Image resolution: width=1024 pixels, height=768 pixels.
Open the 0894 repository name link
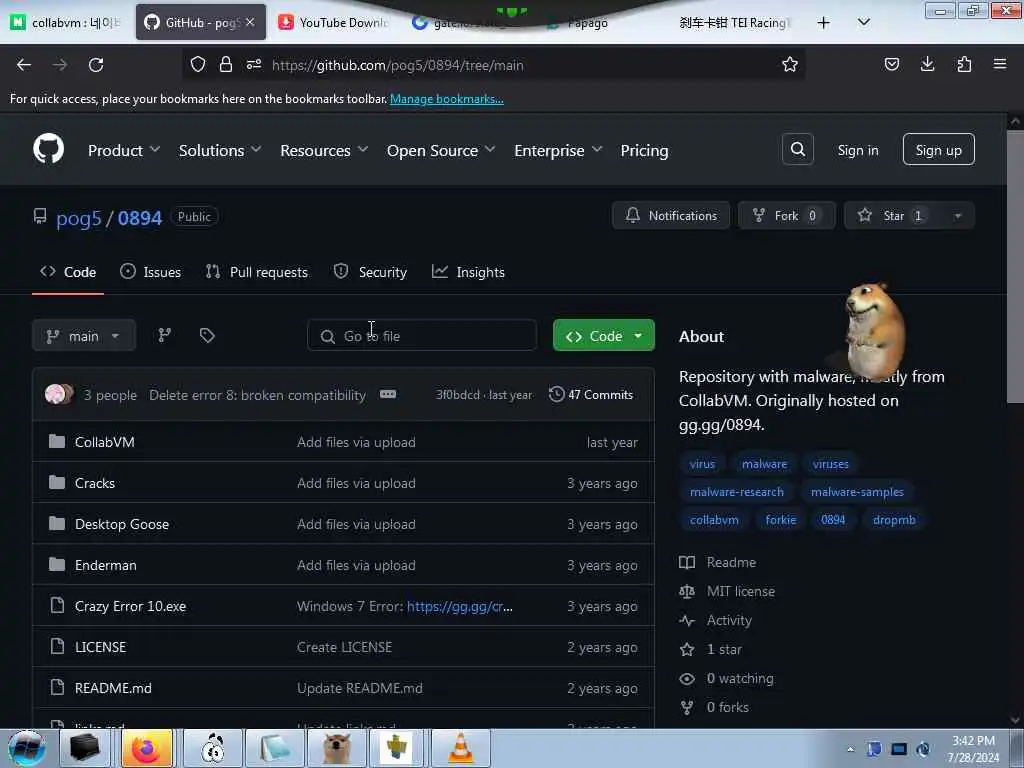pos(140,217)
